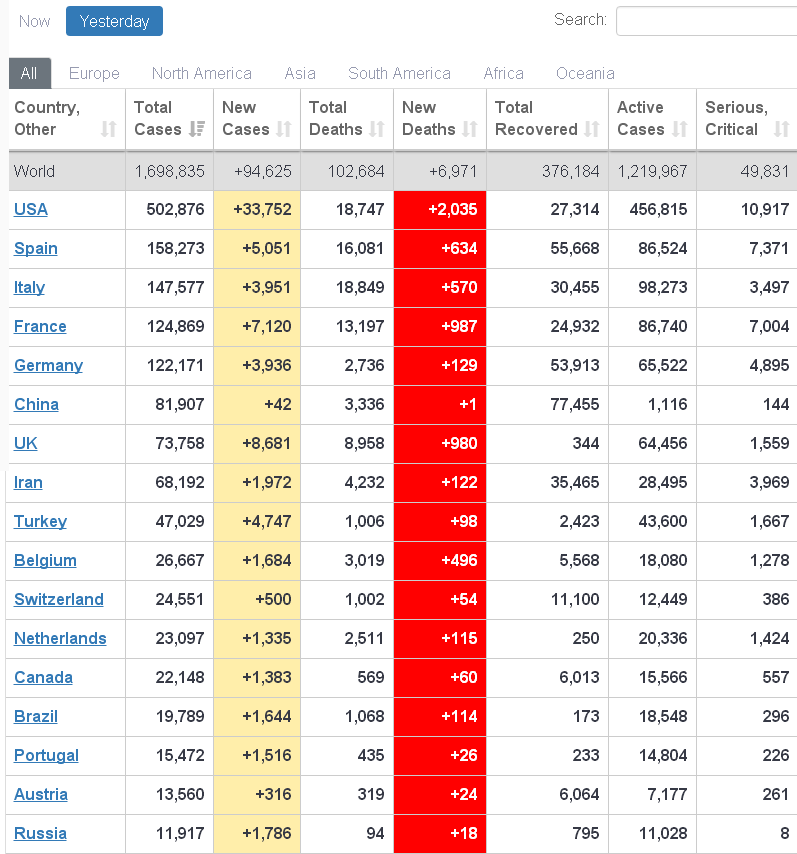Screen dimensions: 797x854
Task: Open the USA country page
Action: click(x=30, y=210)
